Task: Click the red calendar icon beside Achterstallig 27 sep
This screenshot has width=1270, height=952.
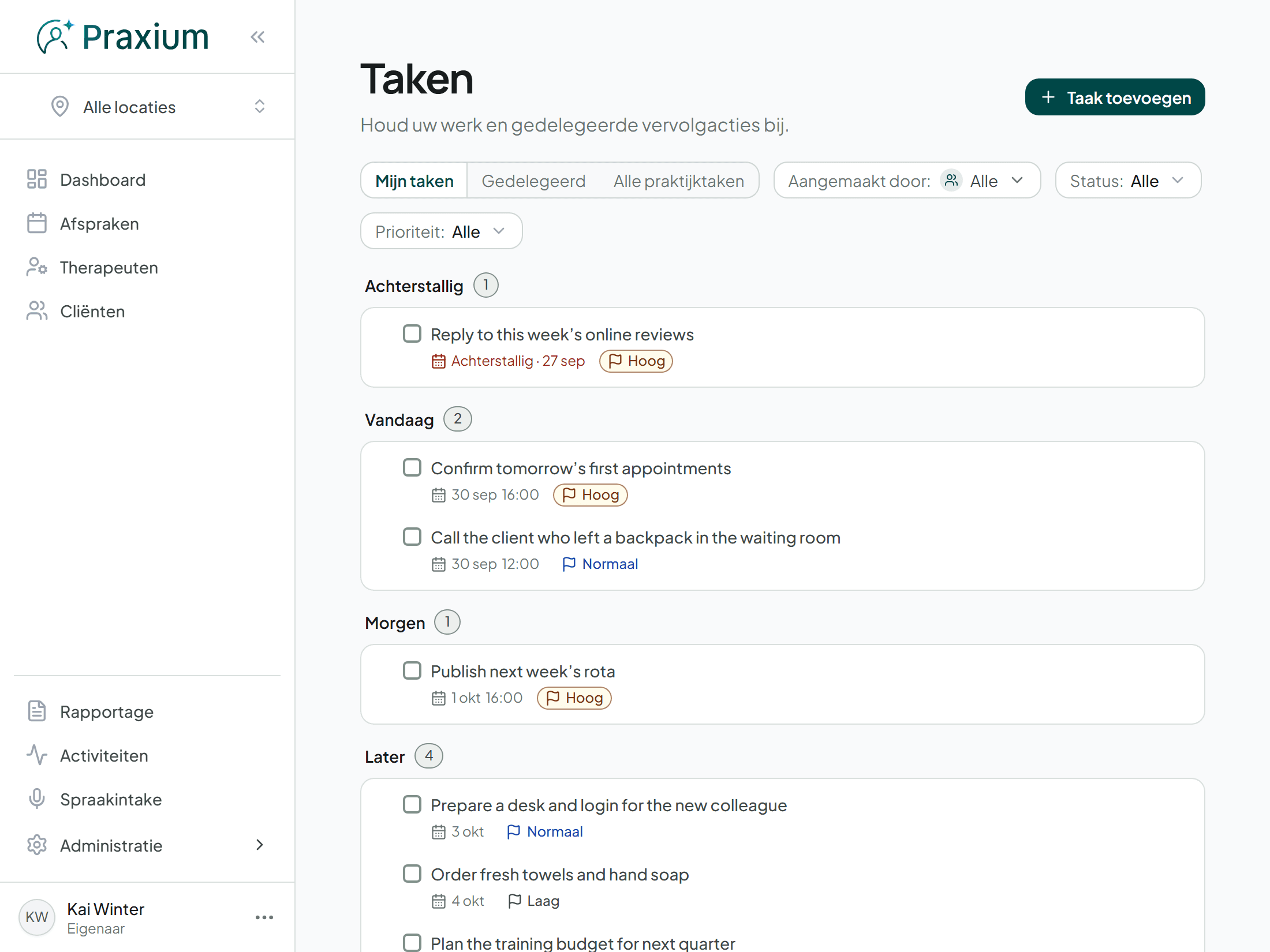Action: click(x=439, y=361)
